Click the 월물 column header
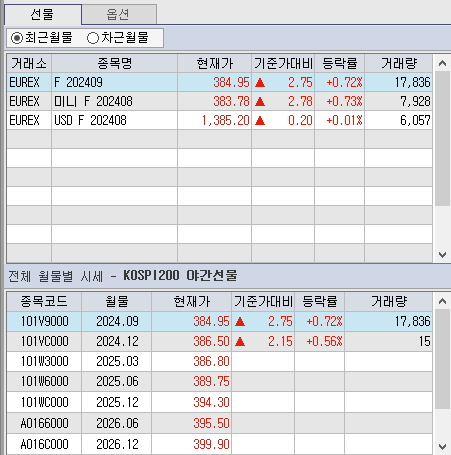Viewport: 451px width, 455px height. click(x=117, y=301)
